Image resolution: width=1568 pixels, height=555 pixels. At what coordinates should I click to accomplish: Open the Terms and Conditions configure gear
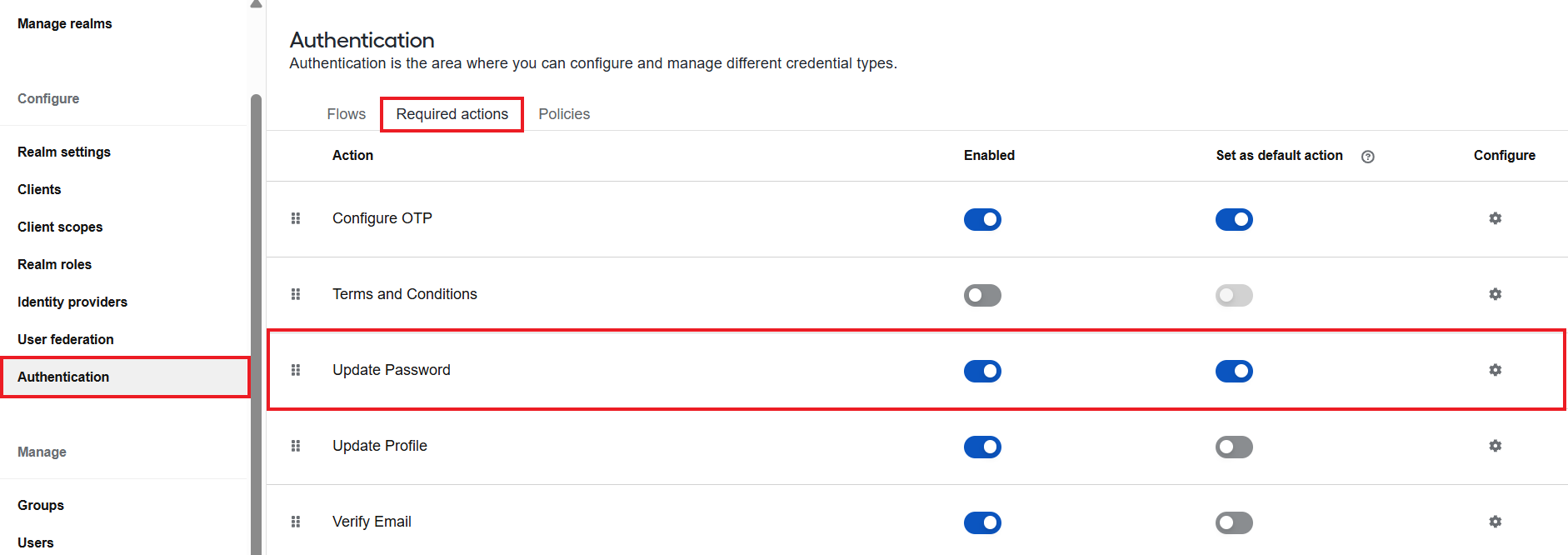coord(1496,294)
